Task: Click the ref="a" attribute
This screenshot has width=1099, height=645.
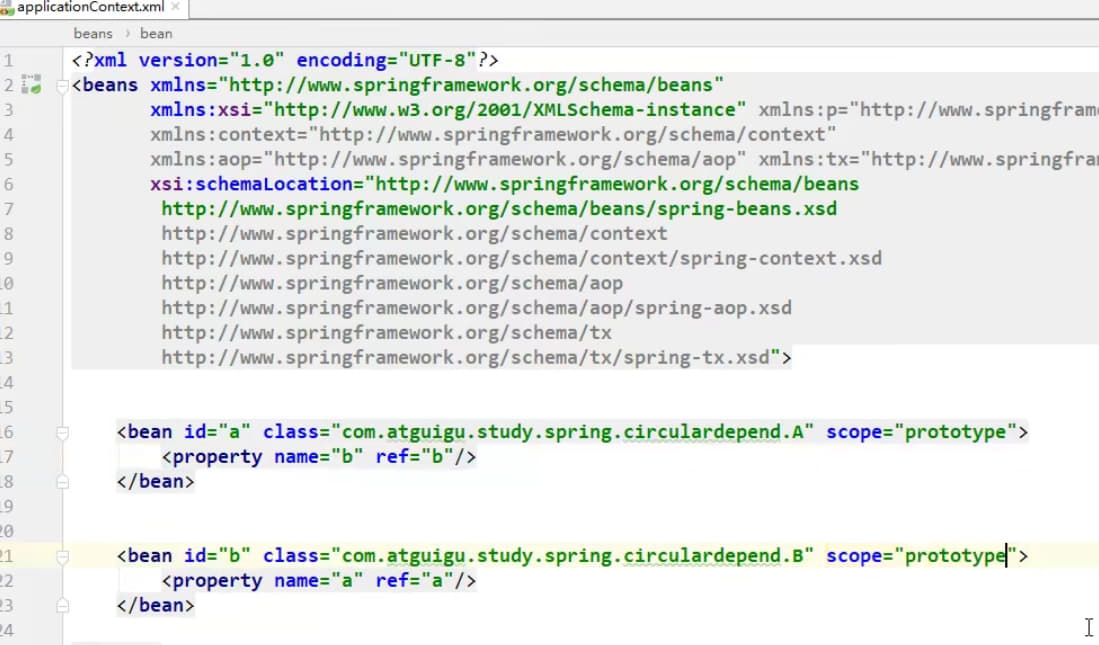Action: (414, 581)
